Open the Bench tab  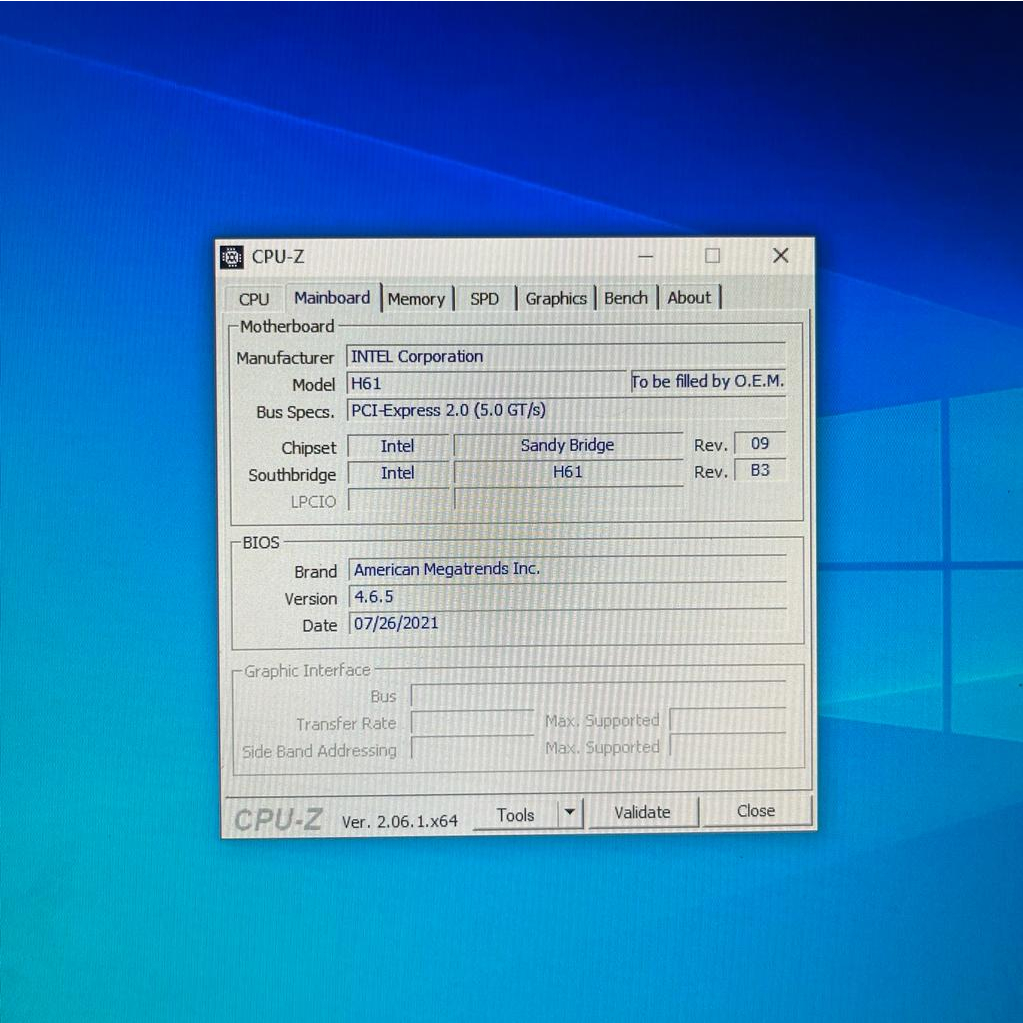[x=626, y=298]
